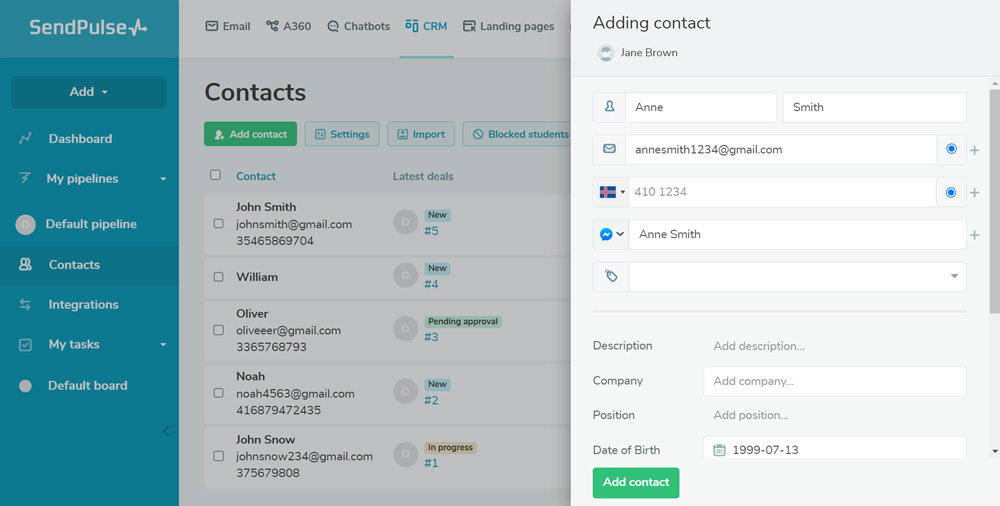Image resolution: width=1000 pixels, height=506 pixels.
Task: Check the box for John Smith contact
Action: [x=219, y=224]
